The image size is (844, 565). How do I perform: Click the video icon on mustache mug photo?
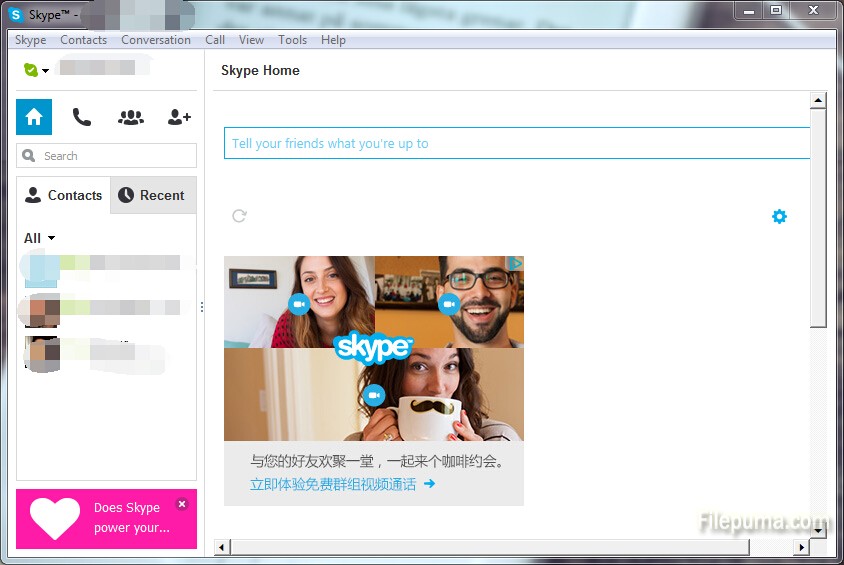pyautogui.click(x=374, y=396)
